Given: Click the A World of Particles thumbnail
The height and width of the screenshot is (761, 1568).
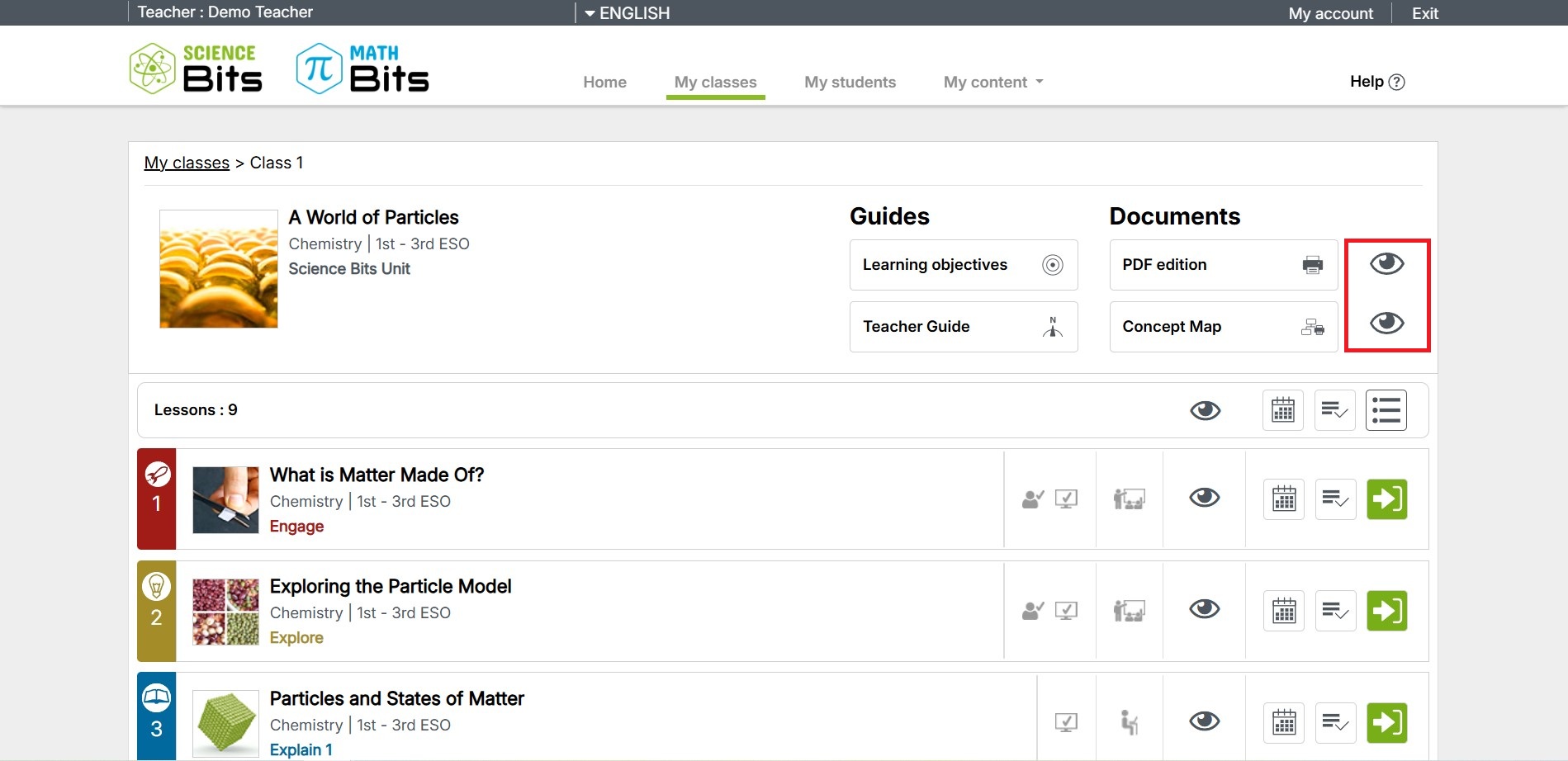Looking at the screenshot, I should 219,269.
